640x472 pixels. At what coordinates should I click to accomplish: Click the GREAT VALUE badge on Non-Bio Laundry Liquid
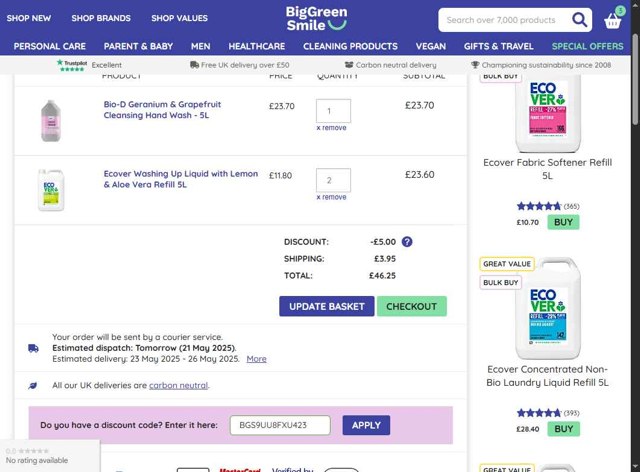[x=507, y=264]
